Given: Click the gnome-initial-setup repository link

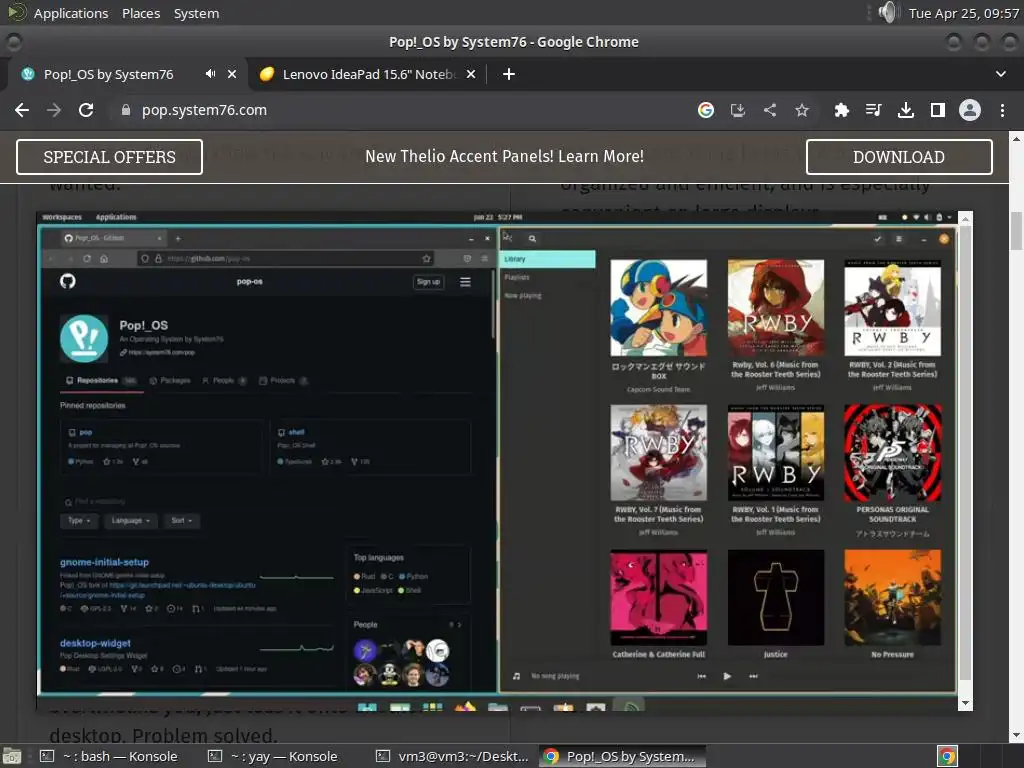Looking at the screenshot, I should (x=104, y=562).
